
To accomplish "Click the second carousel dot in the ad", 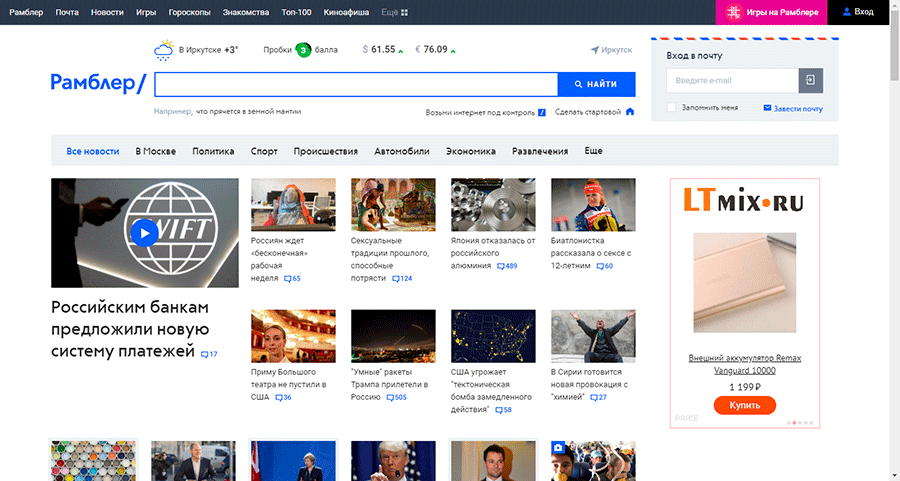I will point(794,423).
